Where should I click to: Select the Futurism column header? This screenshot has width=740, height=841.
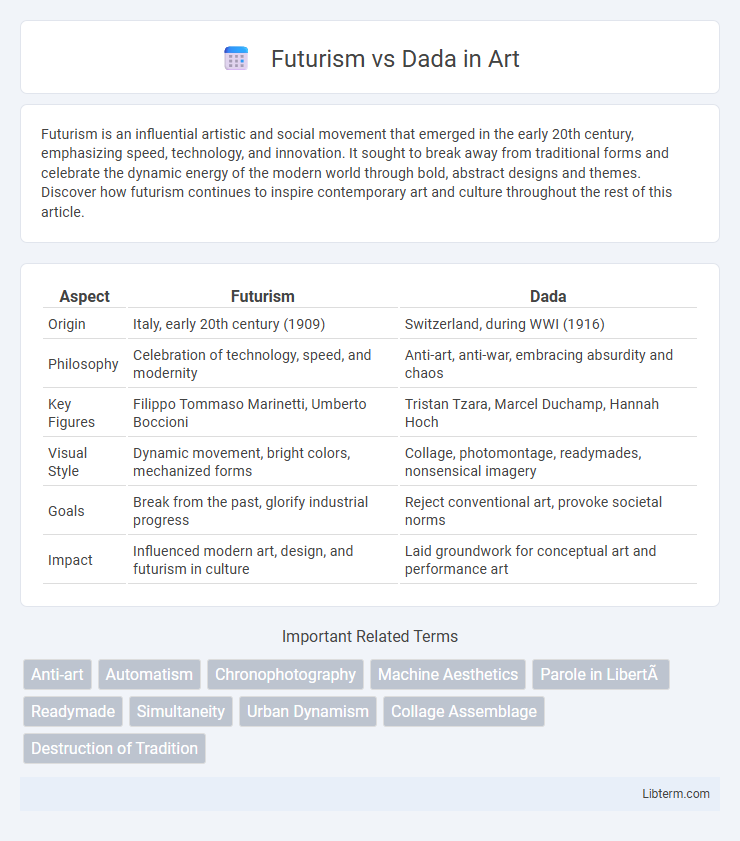tap(262, 296)
